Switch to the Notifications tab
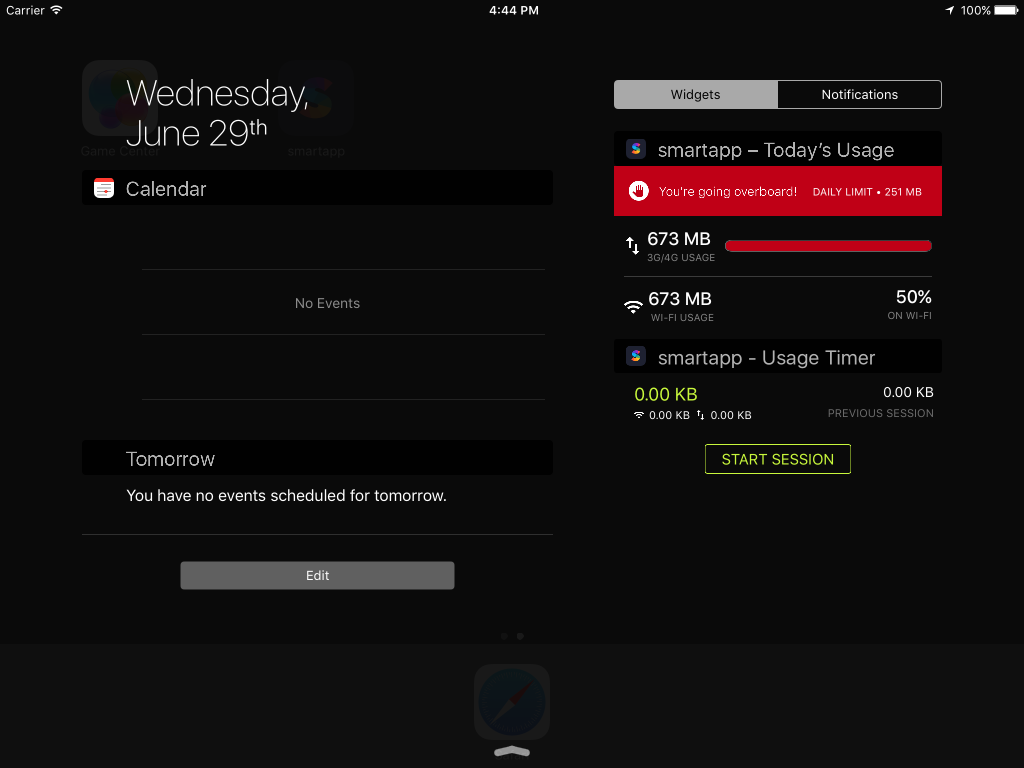1024x768 pixels. (859, 95)
